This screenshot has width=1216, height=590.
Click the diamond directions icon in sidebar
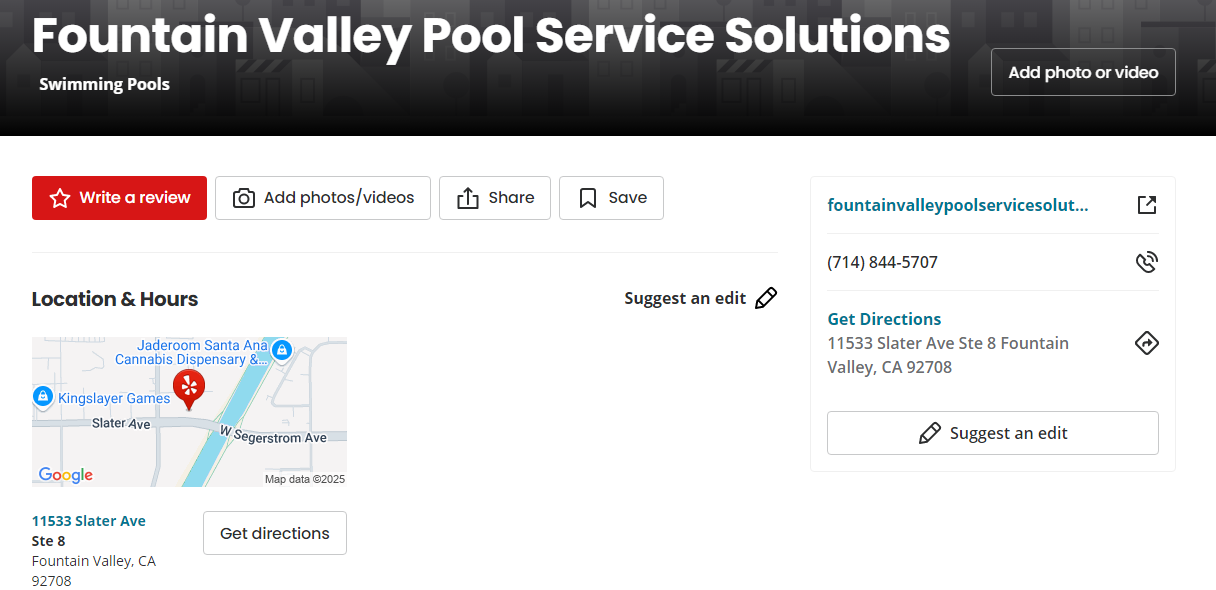pos(1147,343)
